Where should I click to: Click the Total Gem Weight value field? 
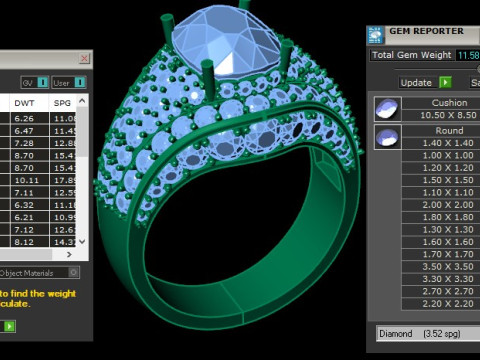(468, 55)
